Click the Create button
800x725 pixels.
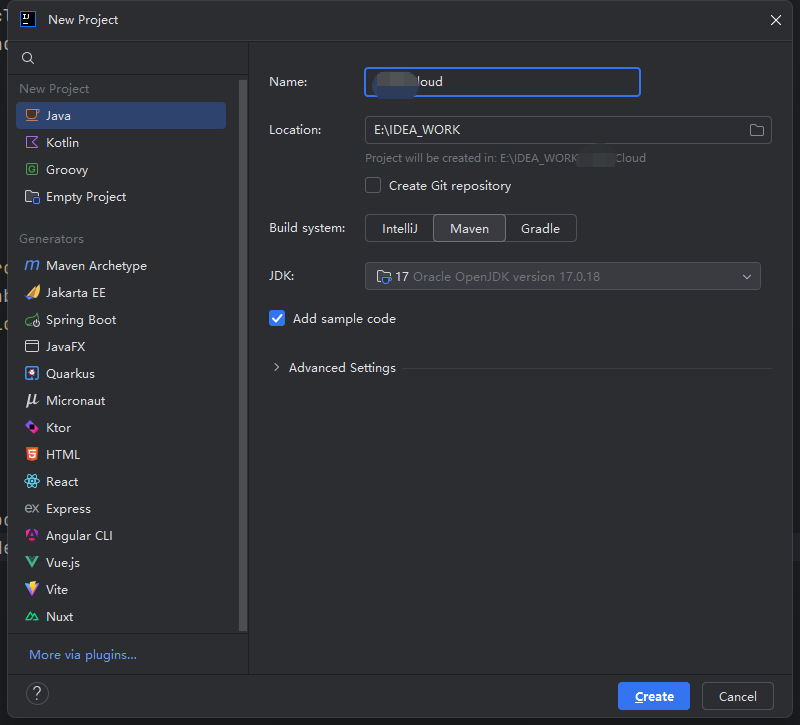point(654,696)
